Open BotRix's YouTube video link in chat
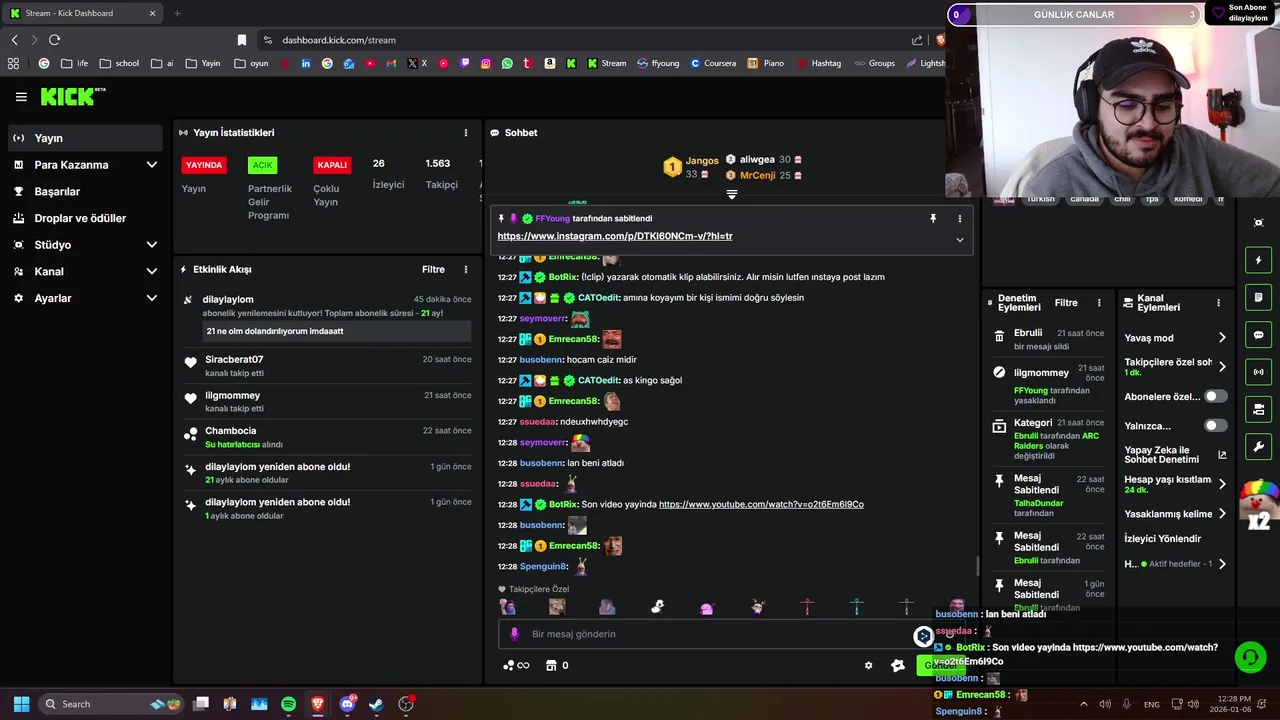The image size is (1280, 720). tap(761, 505)
